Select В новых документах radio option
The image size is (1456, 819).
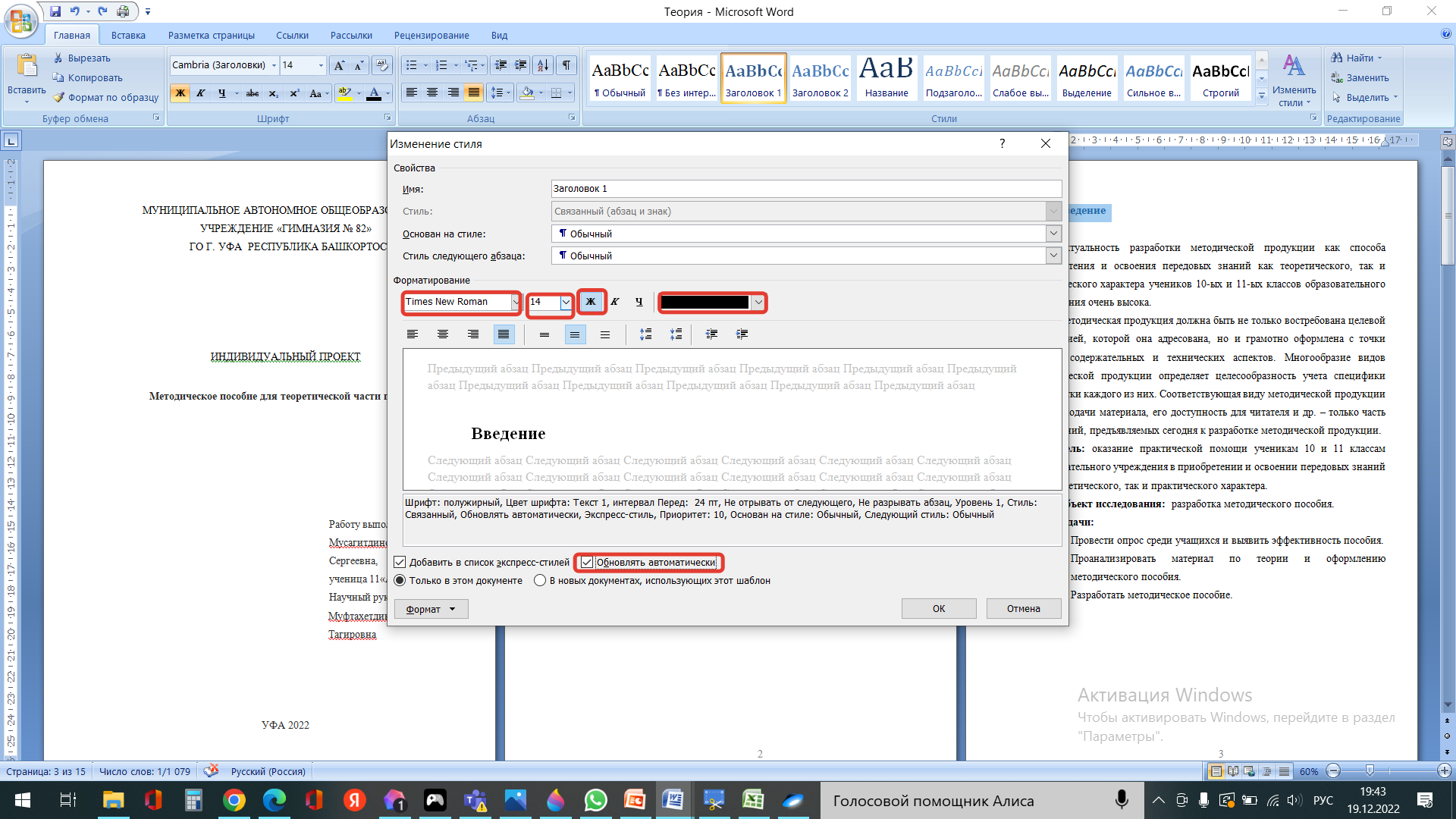coord(540,581)
